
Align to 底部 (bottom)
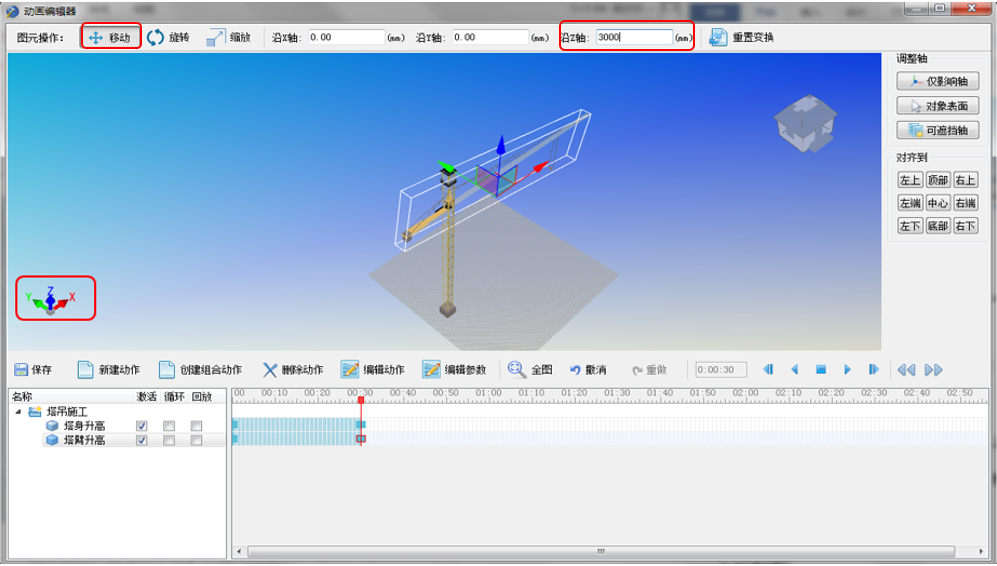pos(938,226)
